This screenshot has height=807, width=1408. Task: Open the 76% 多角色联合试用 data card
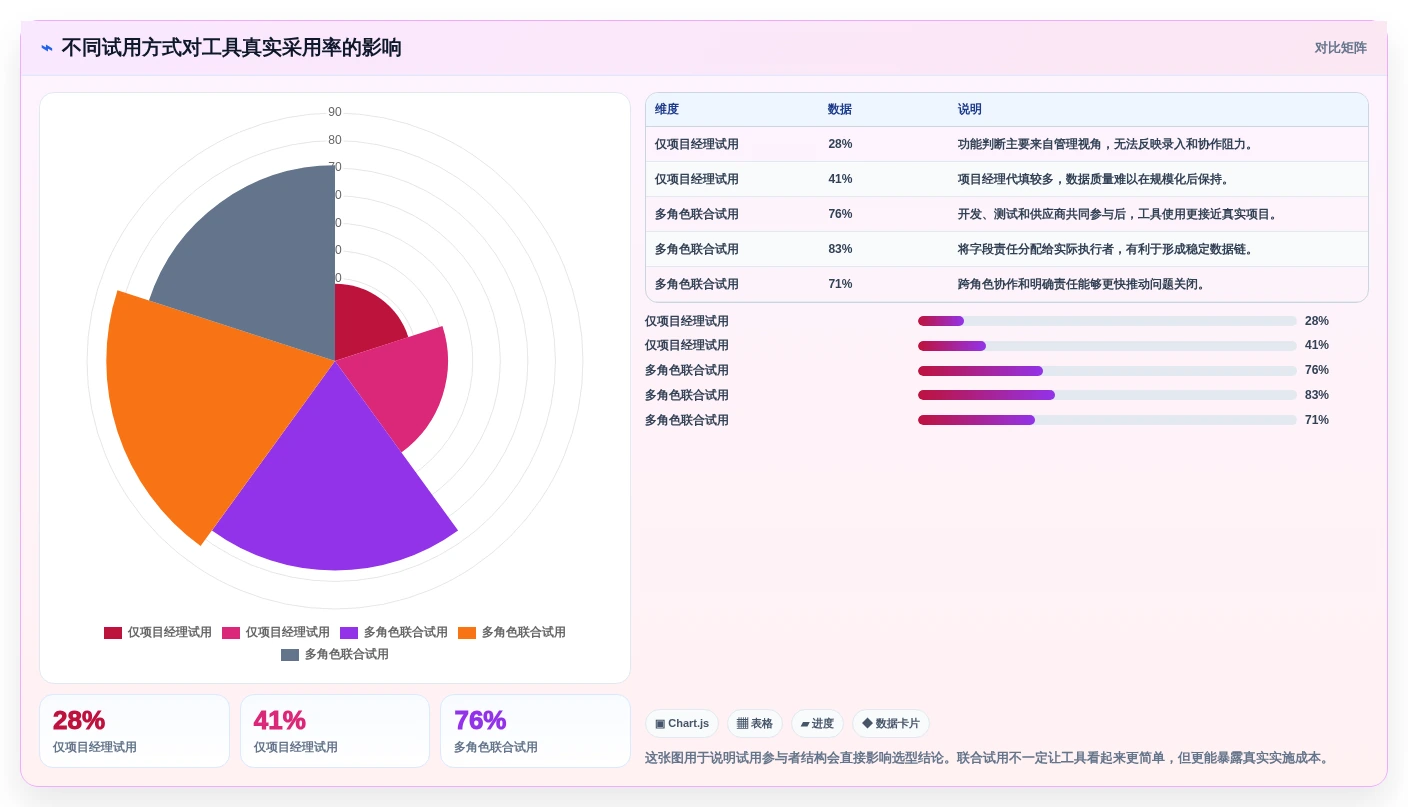tap(535, 731)
